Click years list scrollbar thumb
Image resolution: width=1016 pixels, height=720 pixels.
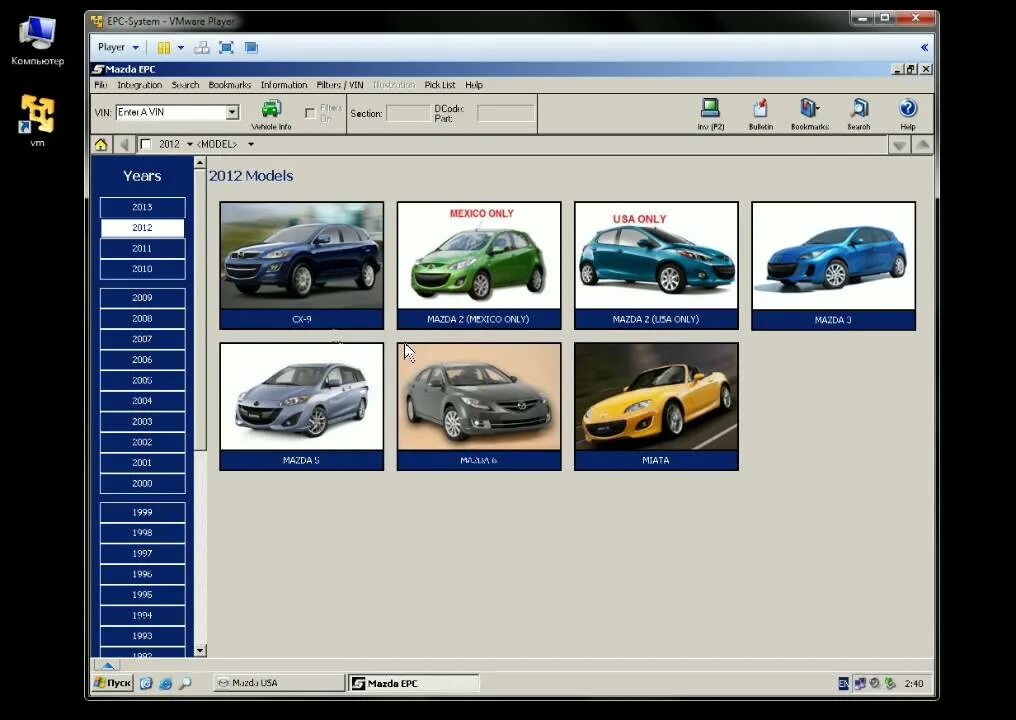click(200, 310)
